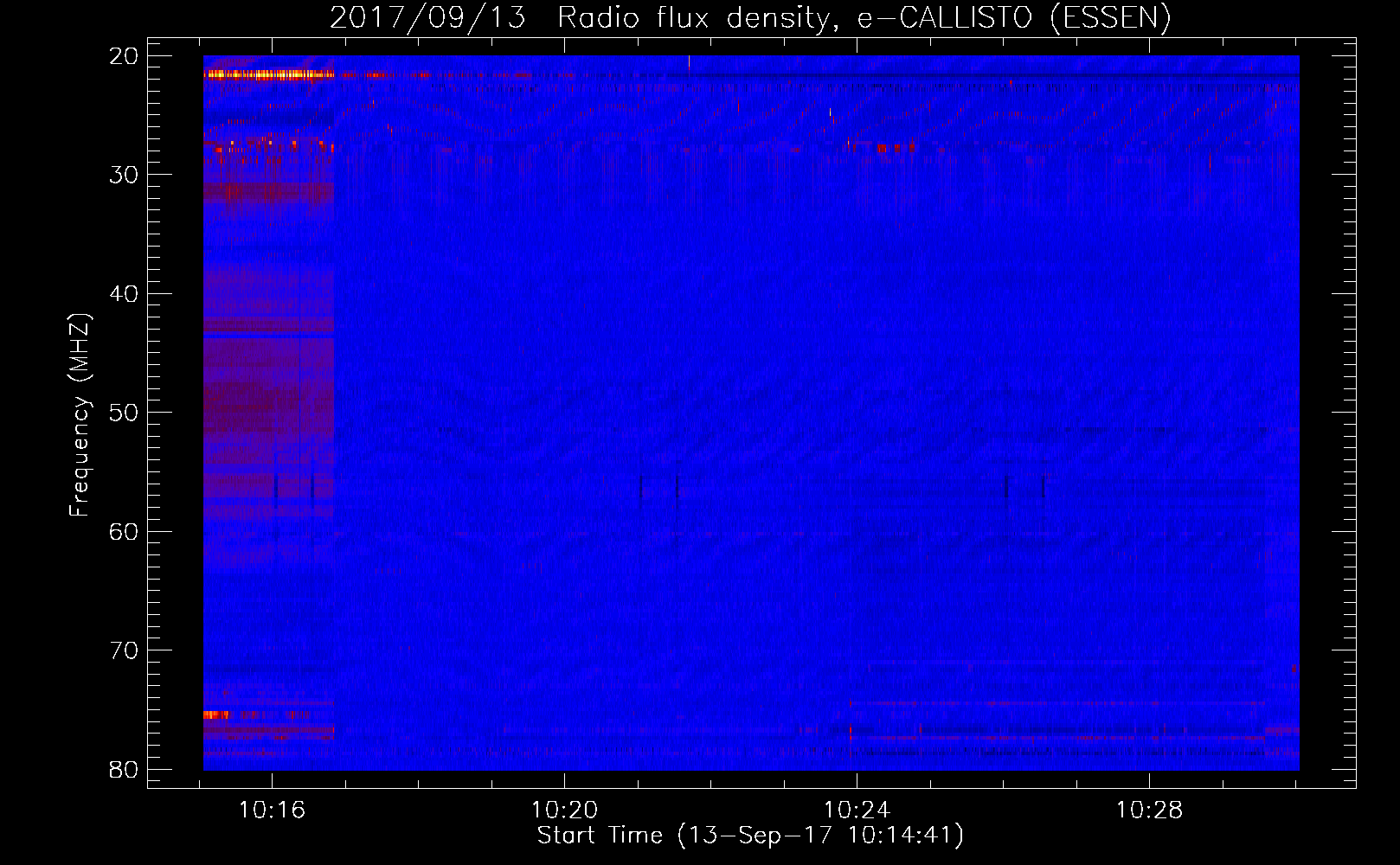
Task: Click the date 2017/09/13 in the title
Action: click(427, 18)
